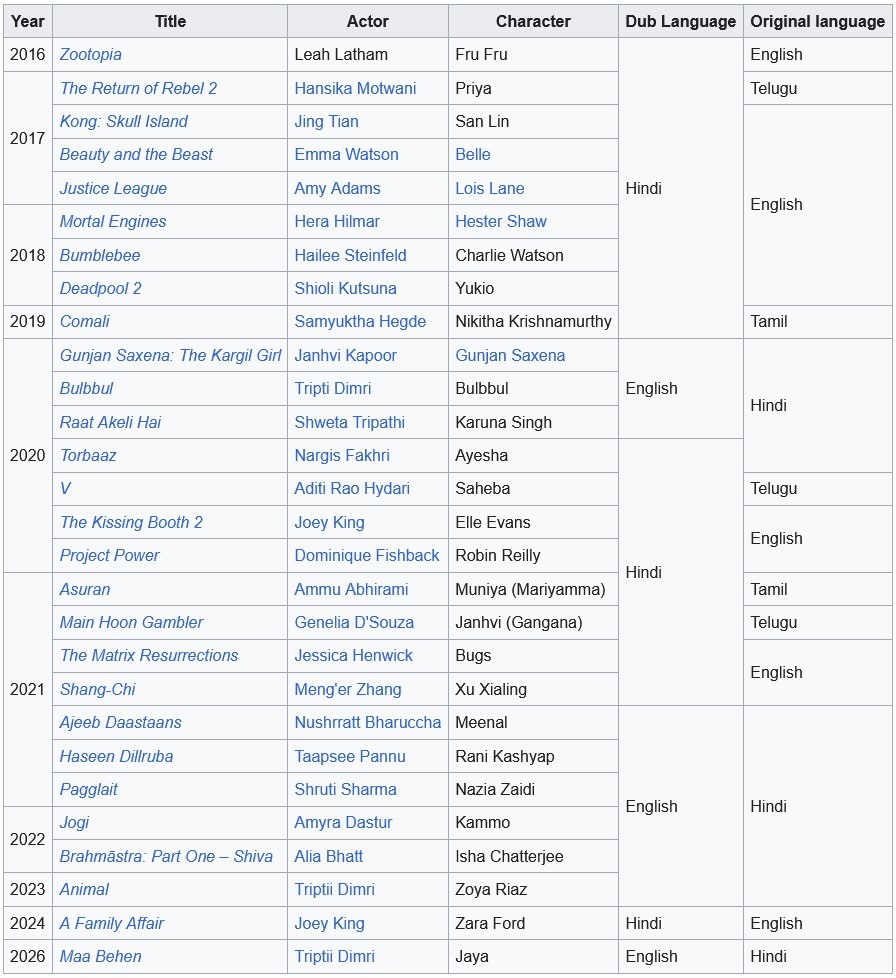
Task: Open The Return of Rebel 2 link
Action: 138,88
